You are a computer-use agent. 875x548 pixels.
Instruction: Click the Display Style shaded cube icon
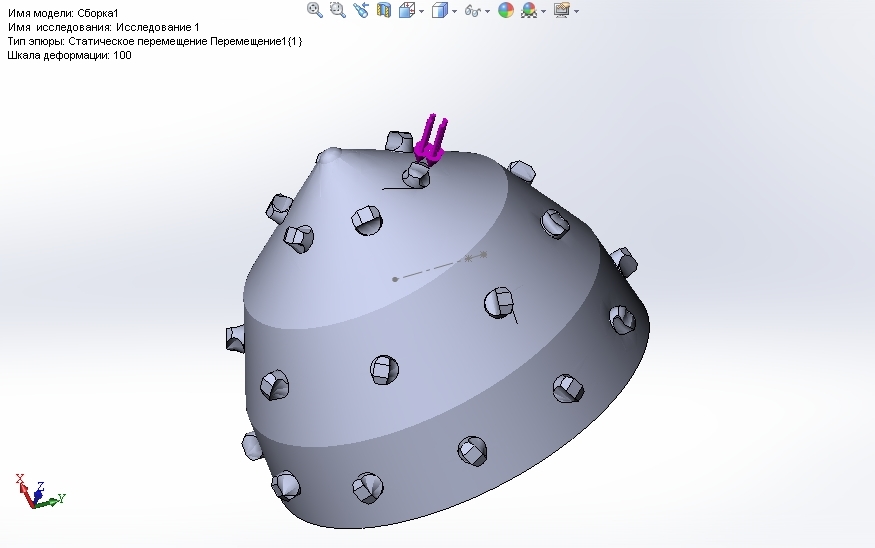440,10
